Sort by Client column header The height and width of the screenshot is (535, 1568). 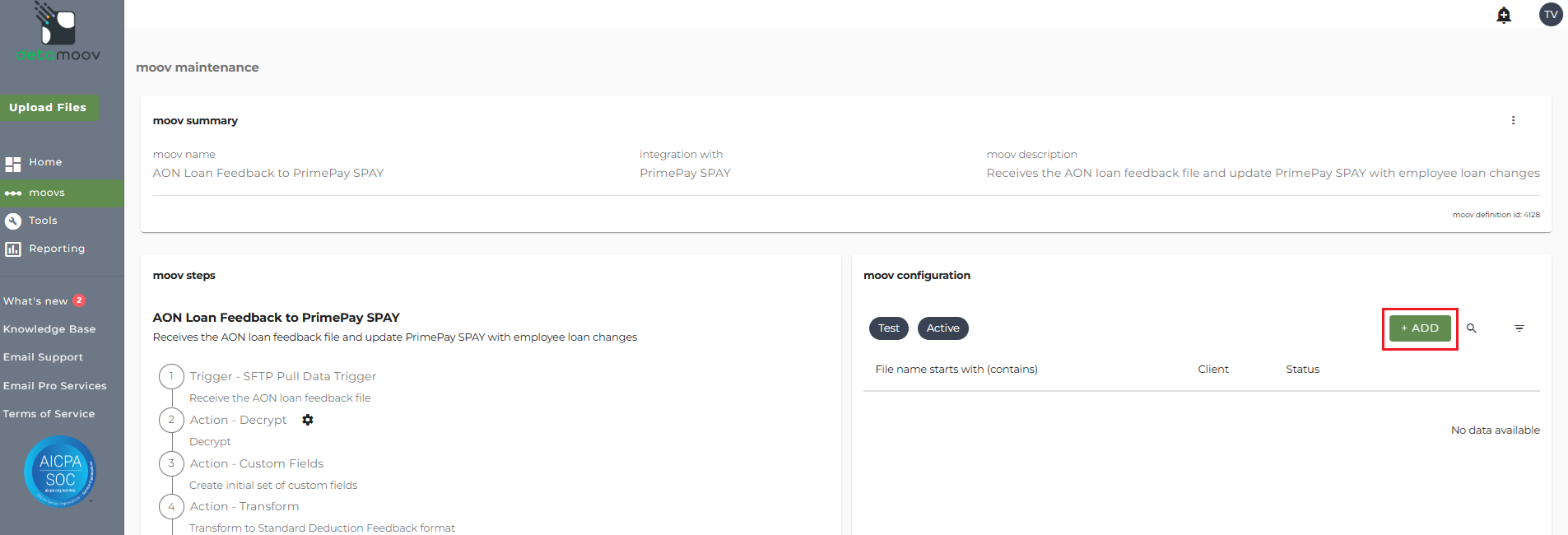(x=1213, y=370)
